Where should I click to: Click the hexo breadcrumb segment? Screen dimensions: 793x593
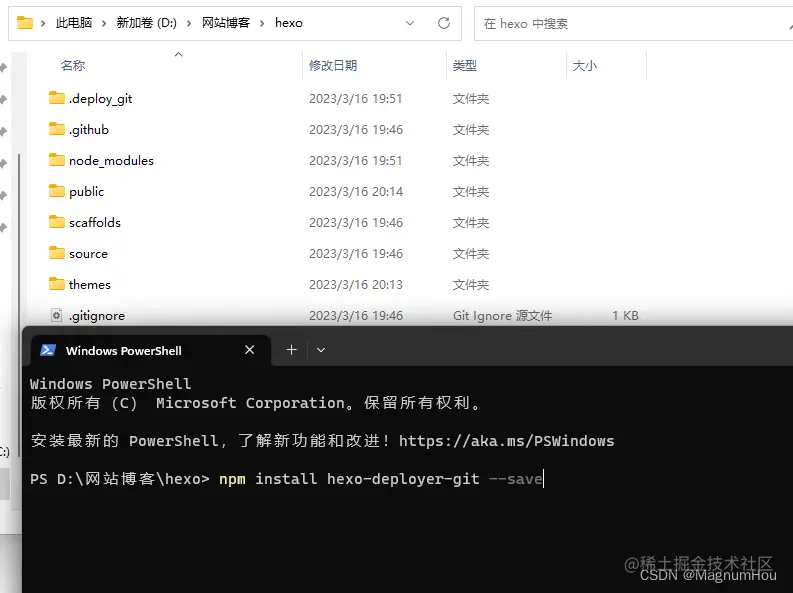pyautogui.click(x=289, y=23)
